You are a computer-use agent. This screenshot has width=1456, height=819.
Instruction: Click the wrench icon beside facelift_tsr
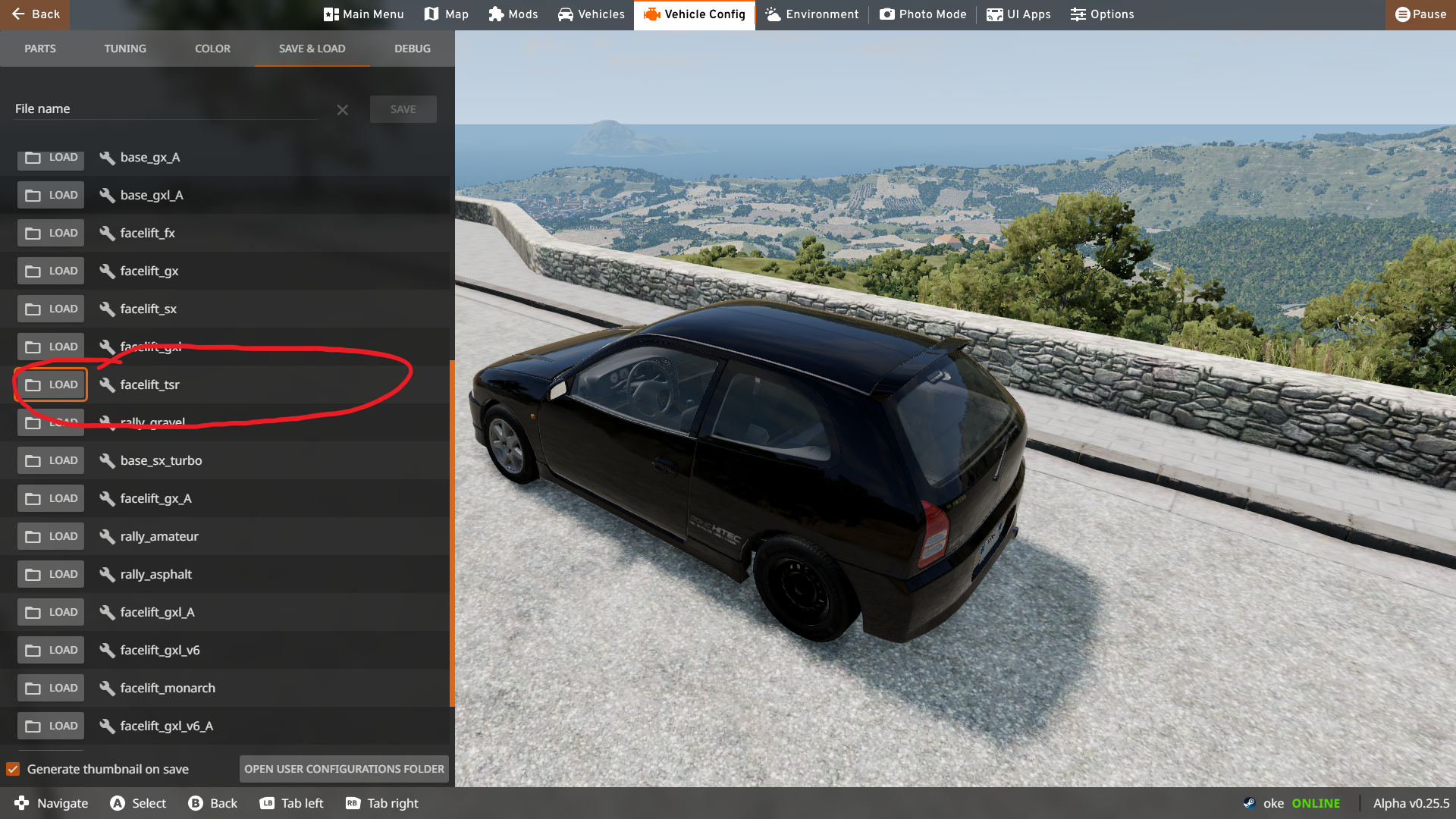coord(107,384)
